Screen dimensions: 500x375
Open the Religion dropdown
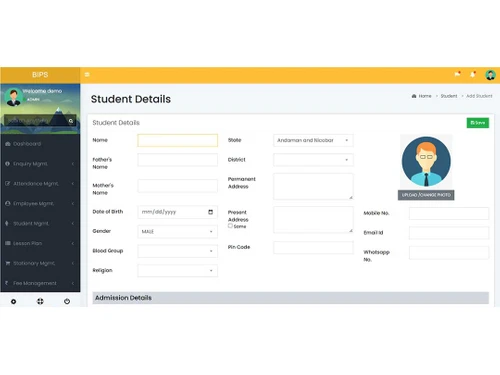click(177, 271)
